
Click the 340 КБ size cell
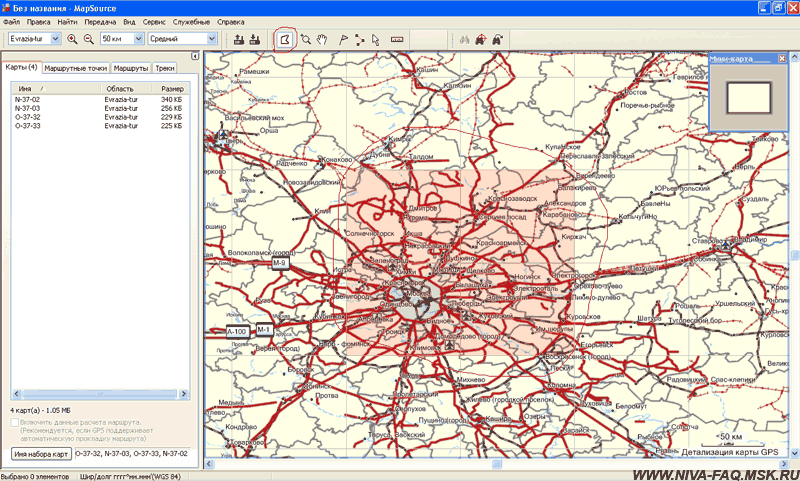pos(171,99)
